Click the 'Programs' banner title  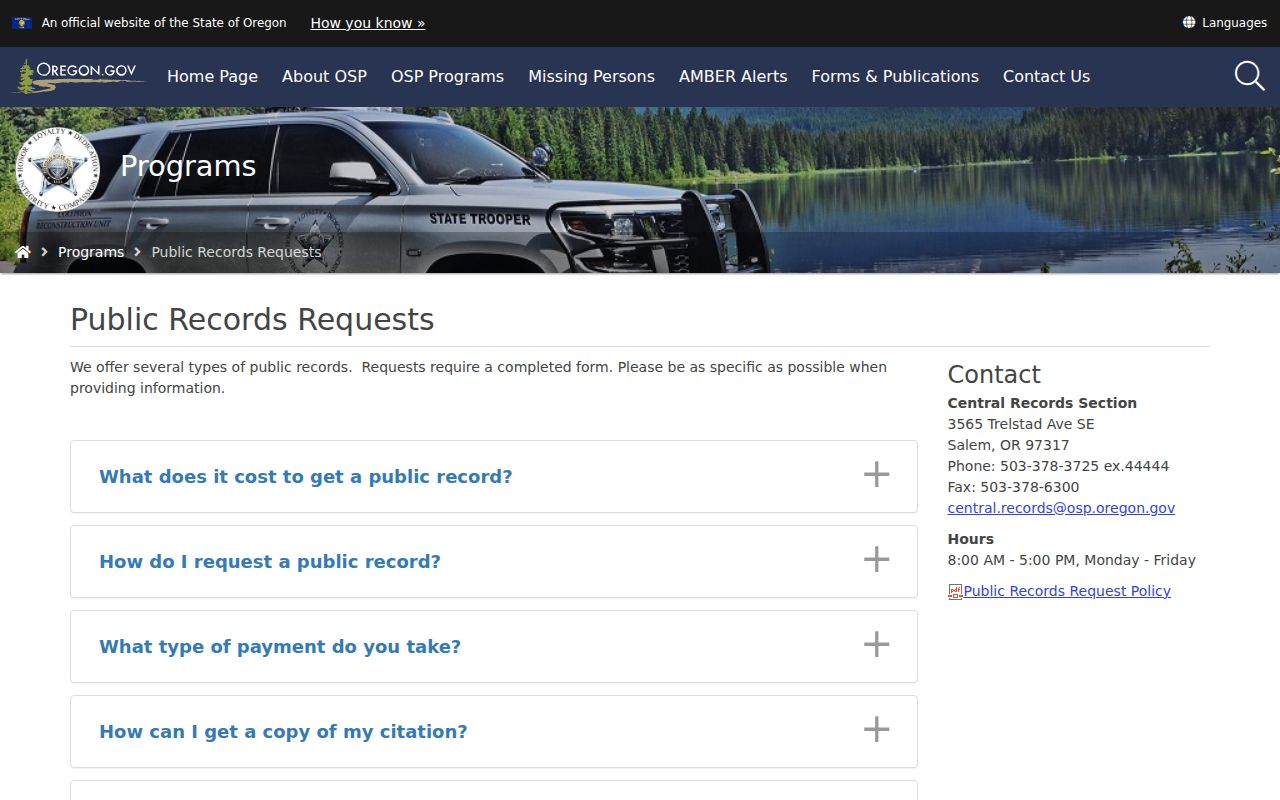(x=188, y=166)
